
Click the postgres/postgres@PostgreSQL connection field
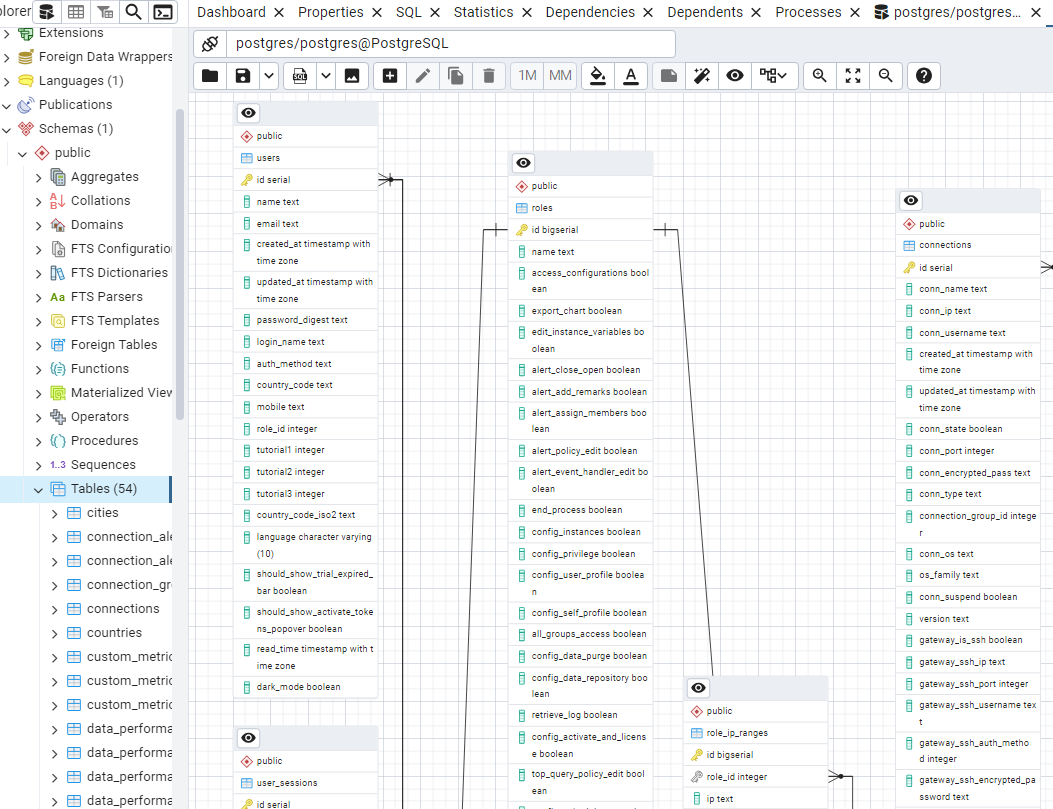(x=451, y=44)
